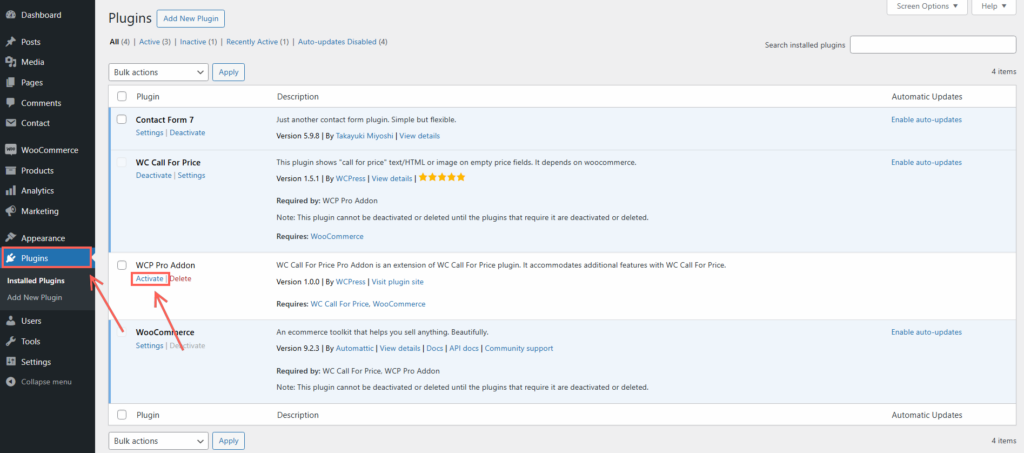Open WooCommerce API docs link
Viewport: 1024px width, 453px height.
click(464, 349)
